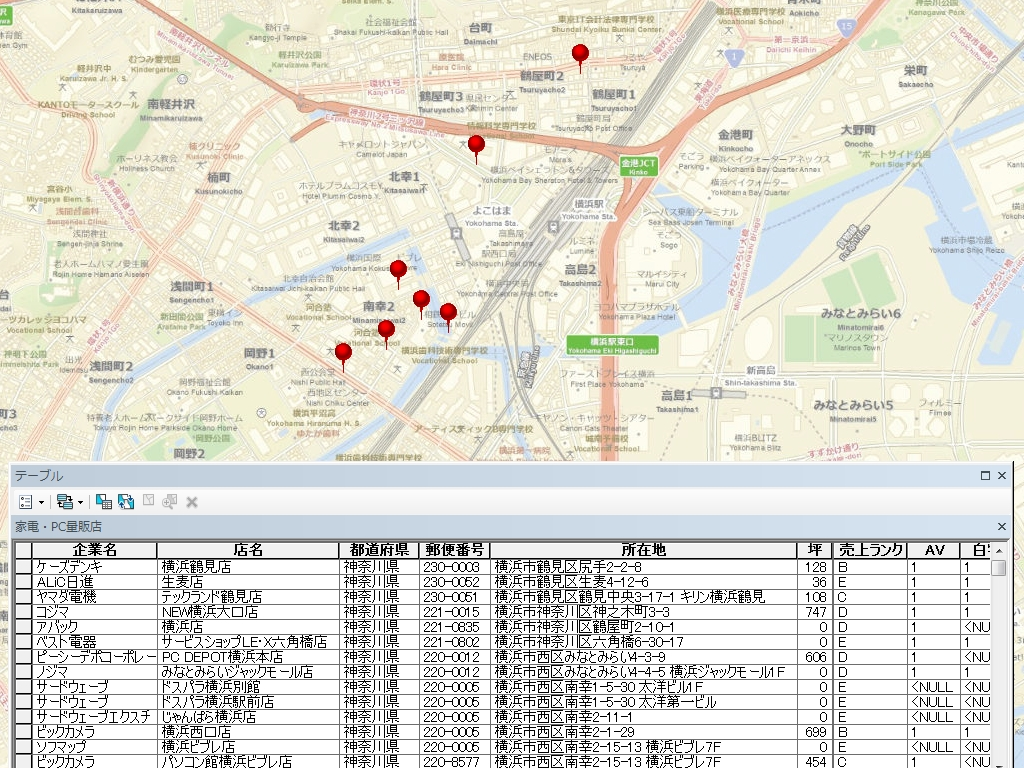The image size is (1024, 768).
Task: Select the row for ヤマダ電機
Action: pyautogui.click(x=24, y=597)
